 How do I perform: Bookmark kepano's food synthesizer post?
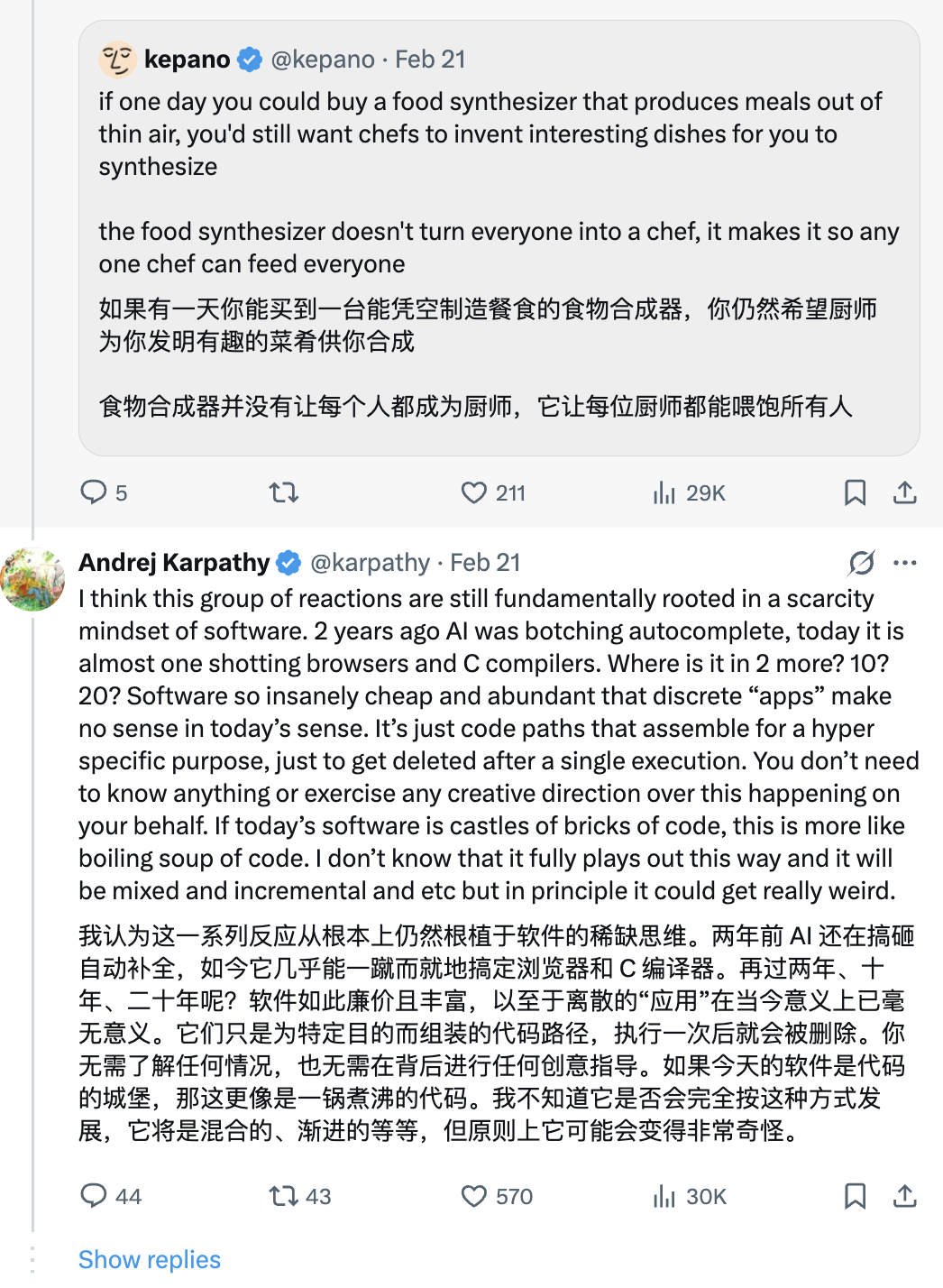point(855,492)
